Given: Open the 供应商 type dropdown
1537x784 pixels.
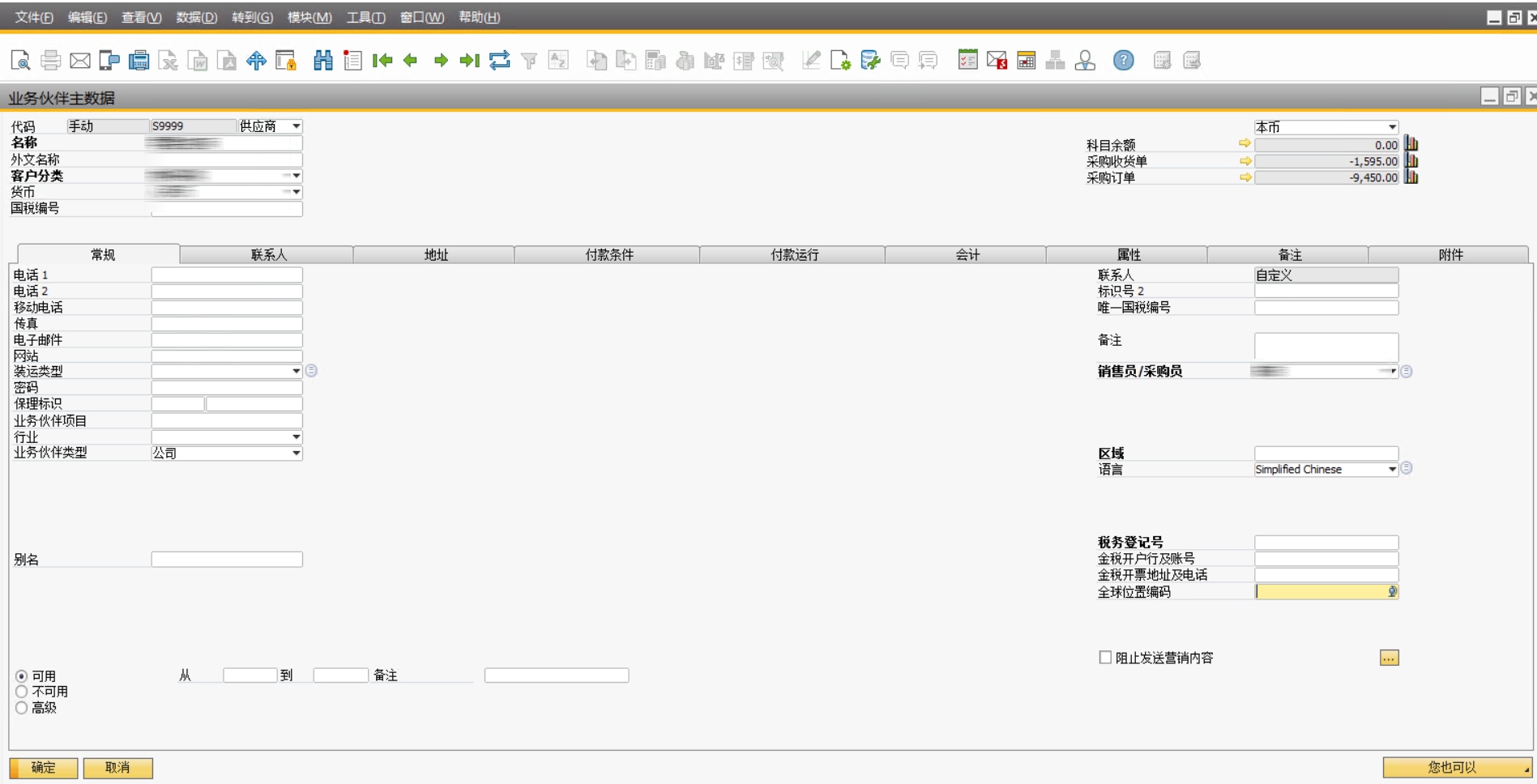Looking at the screenshot, I should 297,126.
